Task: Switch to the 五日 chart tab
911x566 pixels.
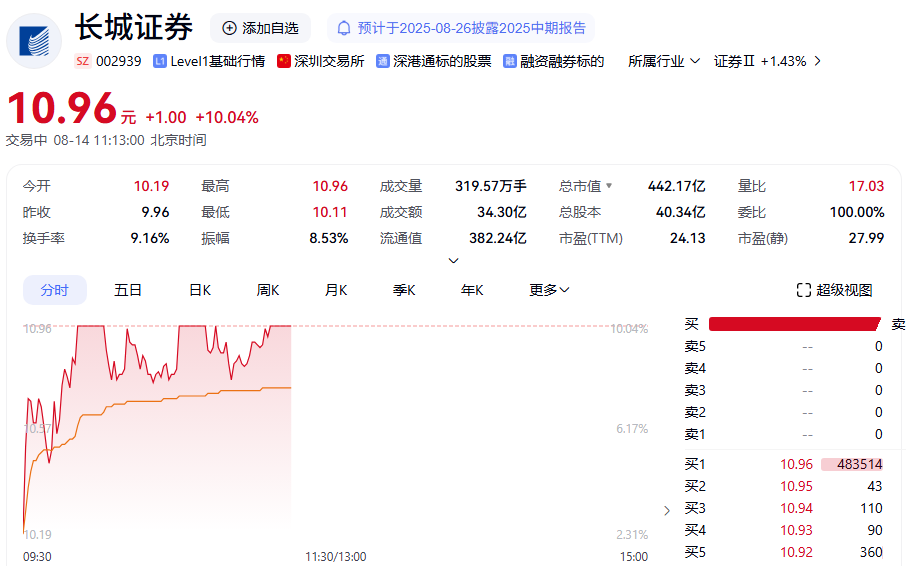Action: [128, 290]
